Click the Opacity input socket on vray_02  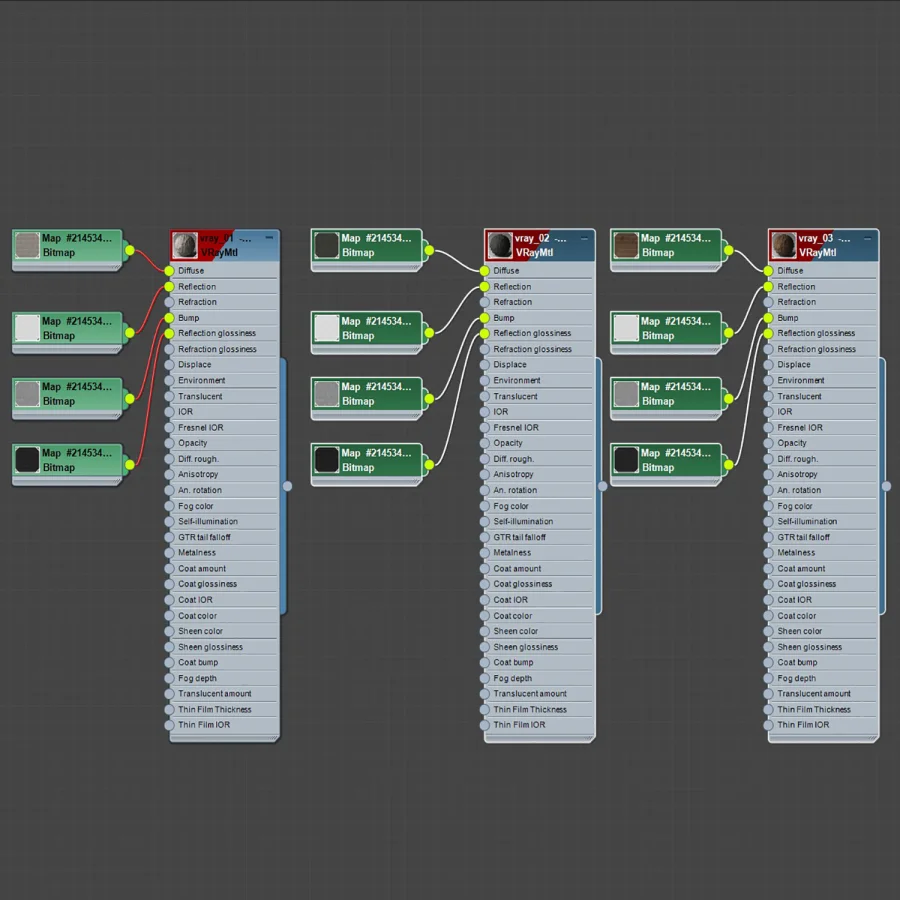click(x=484, y=443)
